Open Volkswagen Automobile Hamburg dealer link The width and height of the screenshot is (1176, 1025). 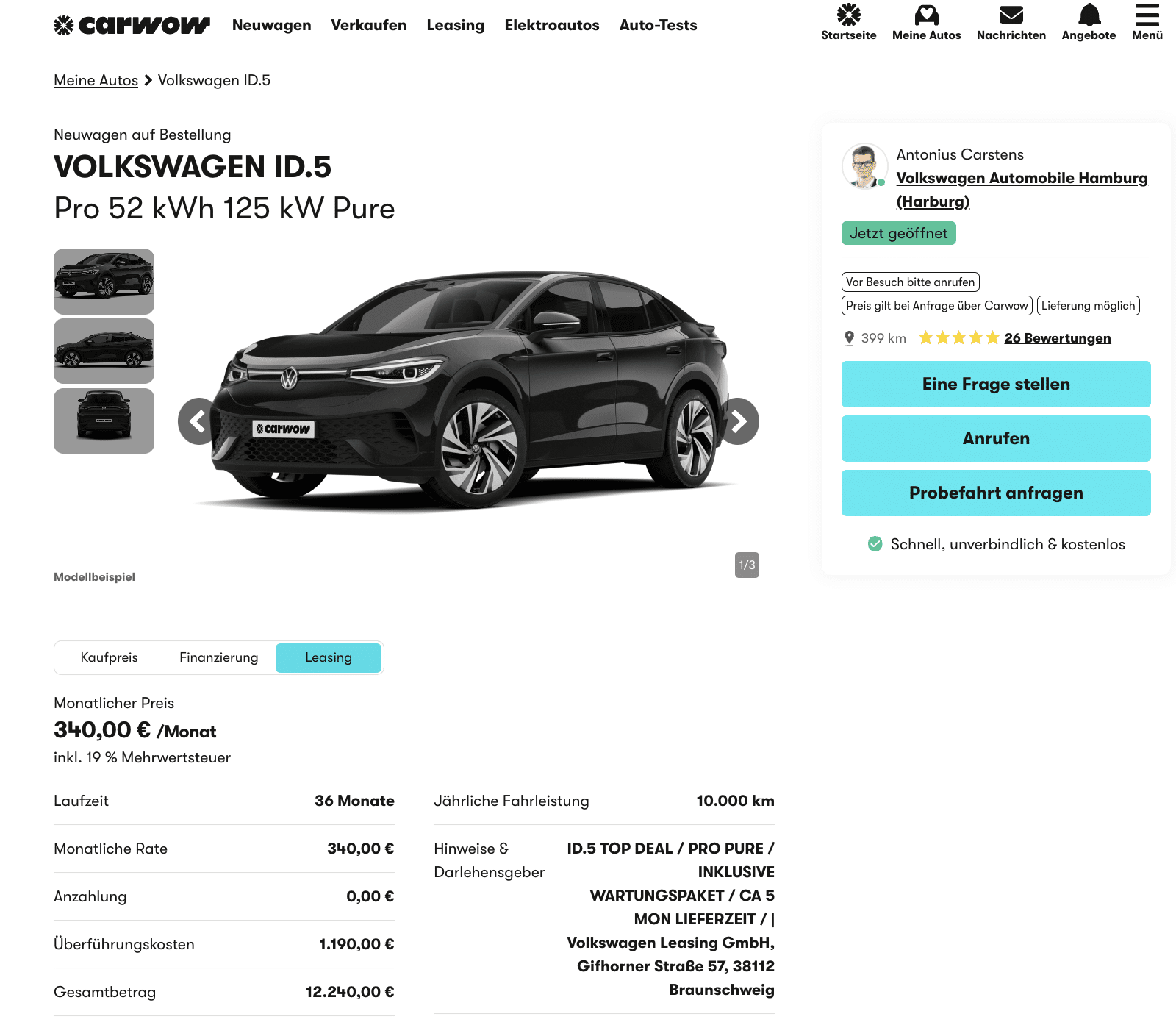click(1022, 190)
